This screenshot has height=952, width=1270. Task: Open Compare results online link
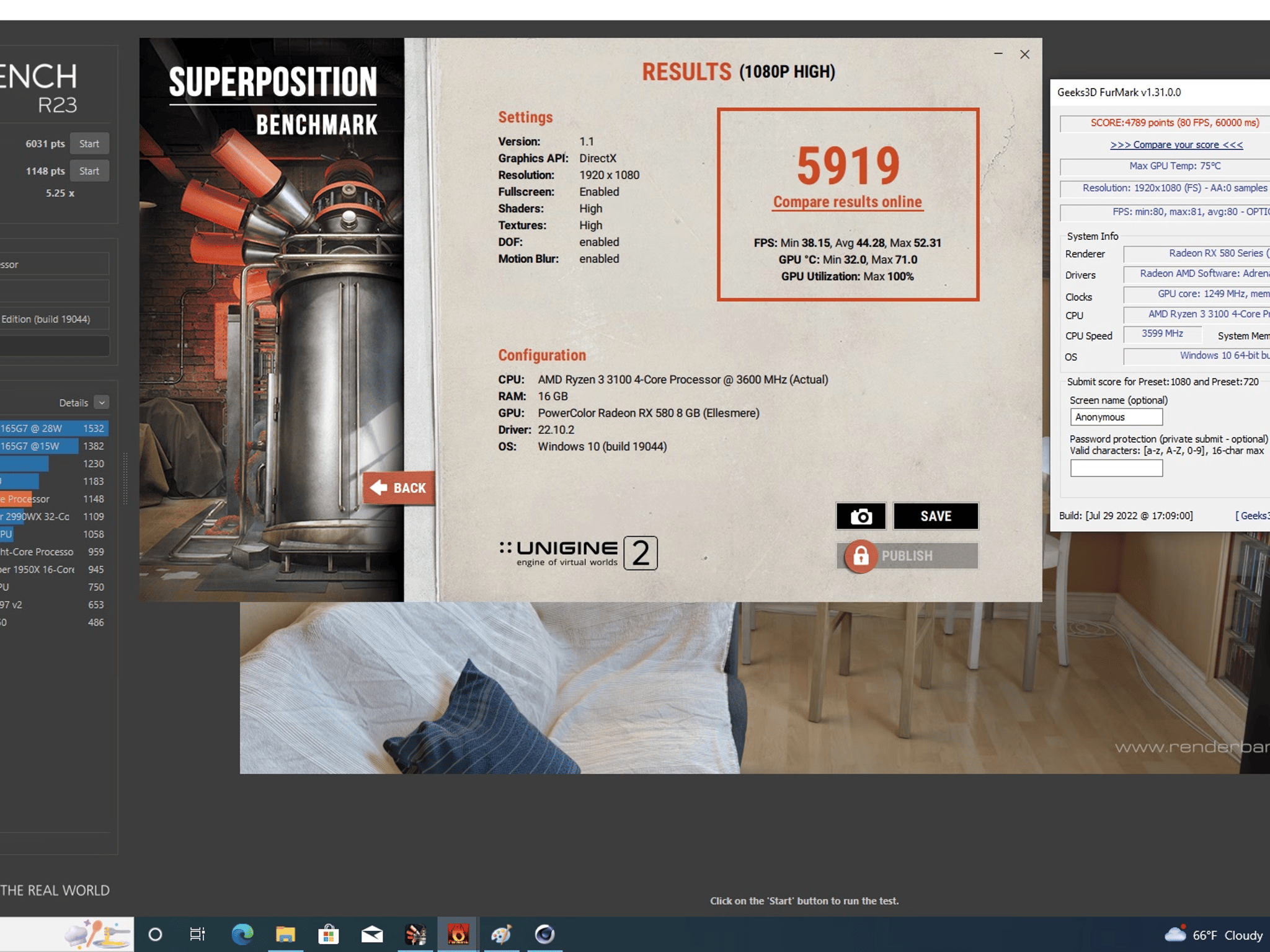coord(847,202)
